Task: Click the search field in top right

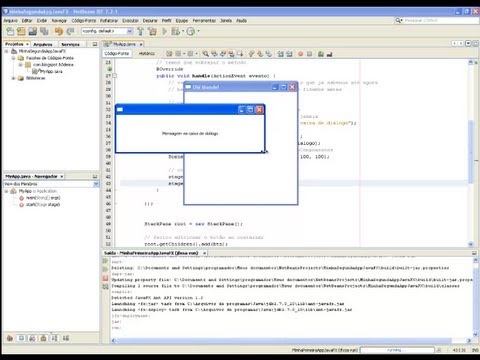Action: point(441,21)
